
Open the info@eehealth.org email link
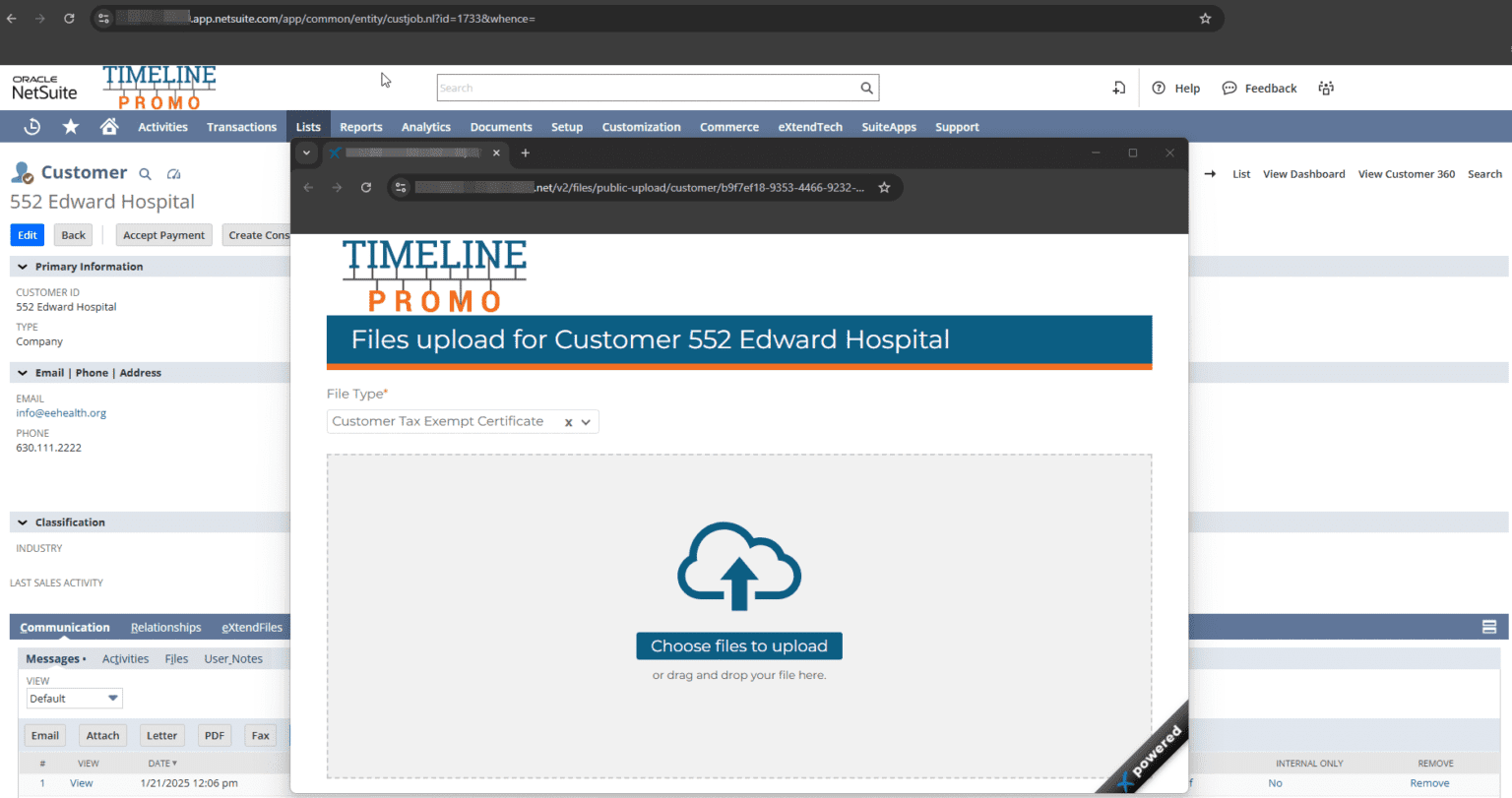[x=61, y=412]
